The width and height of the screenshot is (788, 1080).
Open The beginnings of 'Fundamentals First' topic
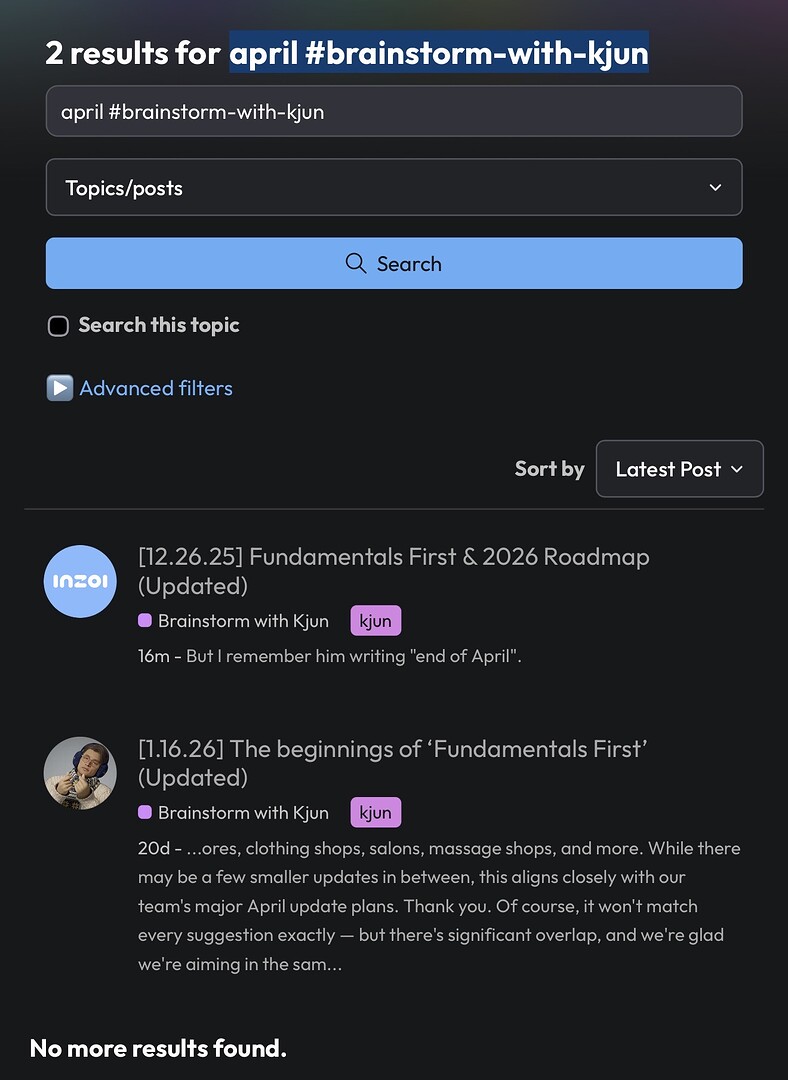393,762
